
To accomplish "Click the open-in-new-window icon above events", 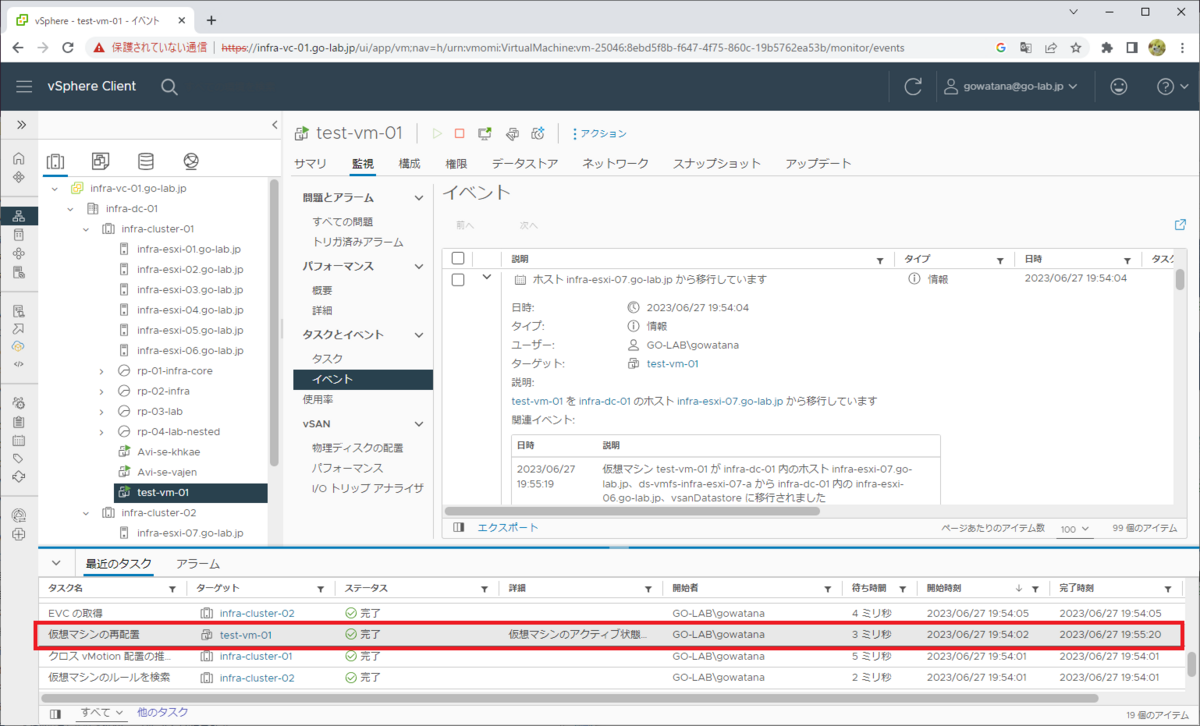I will point(1180,225).
